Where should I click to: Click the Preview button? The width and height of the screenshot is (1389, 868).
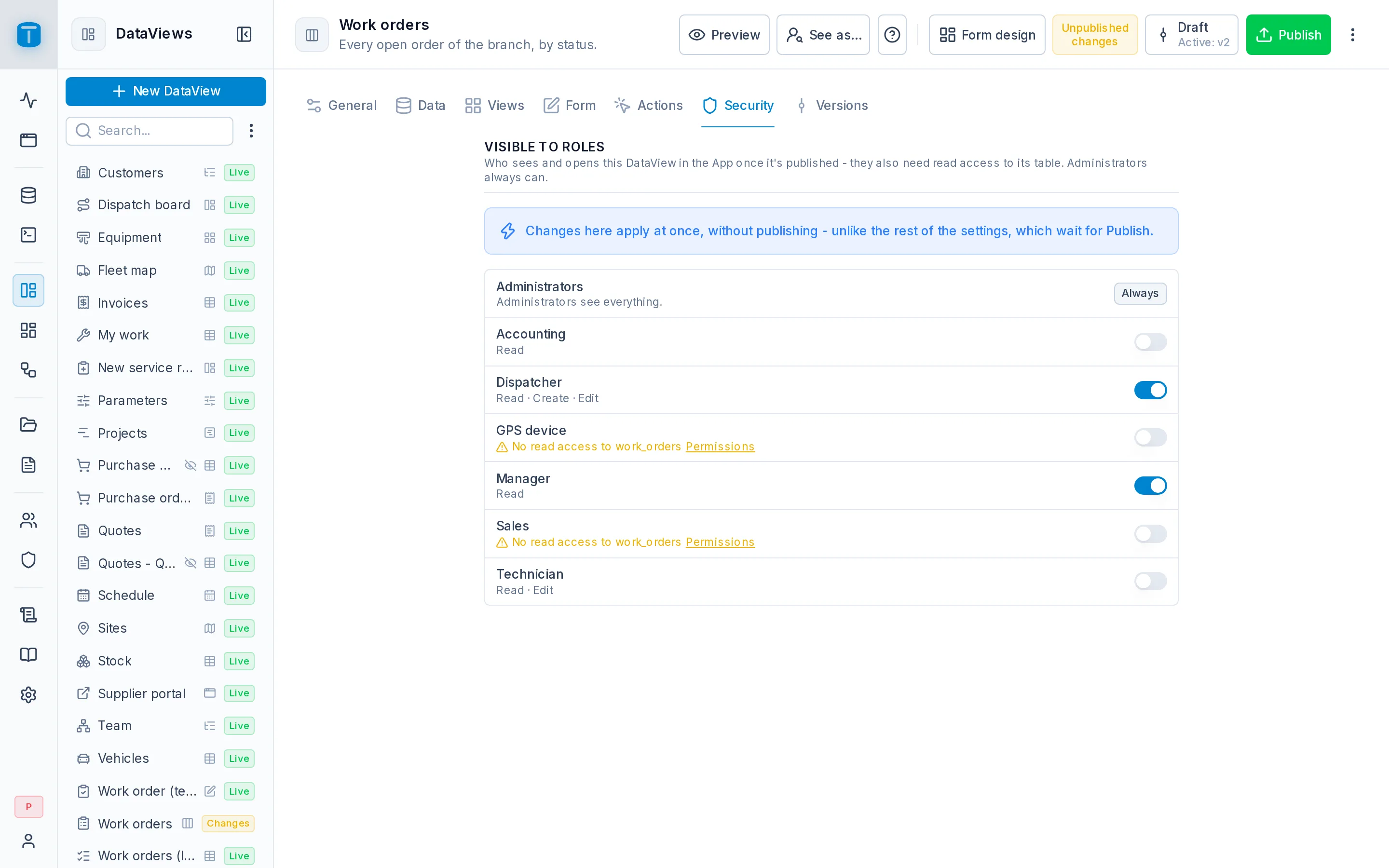pyautogui.click(x=724, y=35)
